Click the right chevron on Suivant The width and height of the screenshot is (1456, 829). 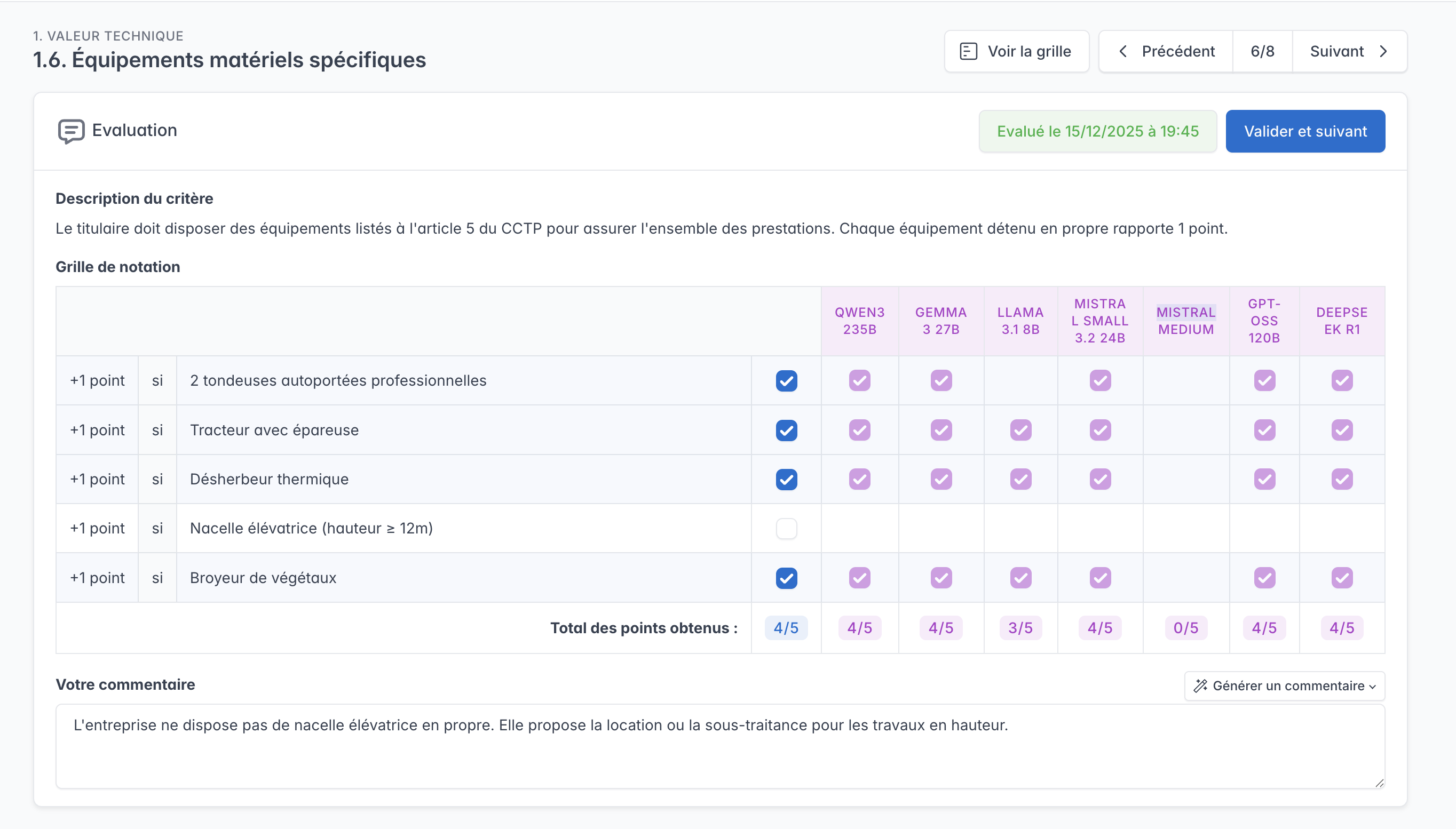tap(1383, 51)
